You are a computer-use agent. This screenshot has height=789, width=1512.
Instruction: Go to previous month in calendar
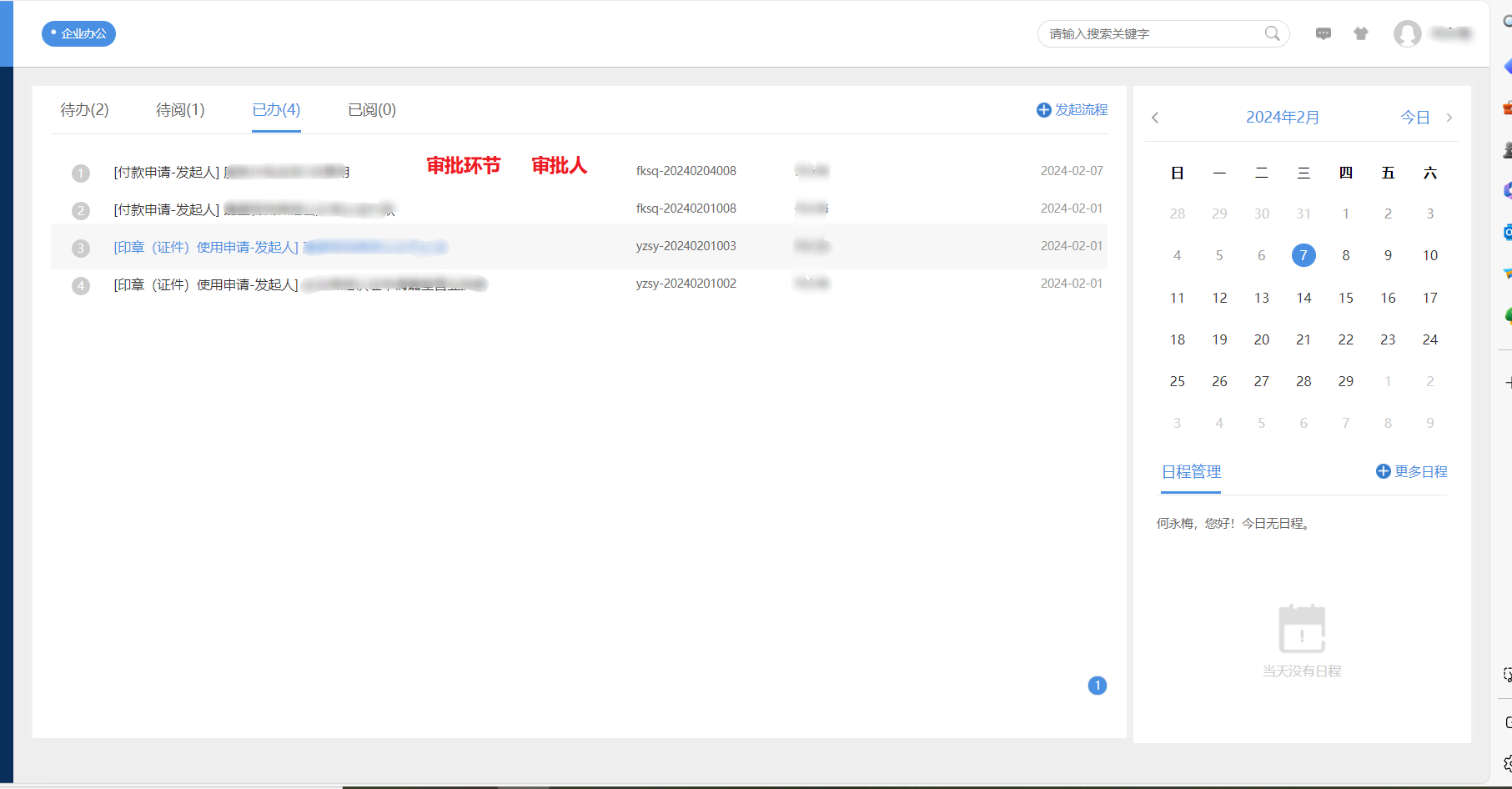click(1155, 118)
